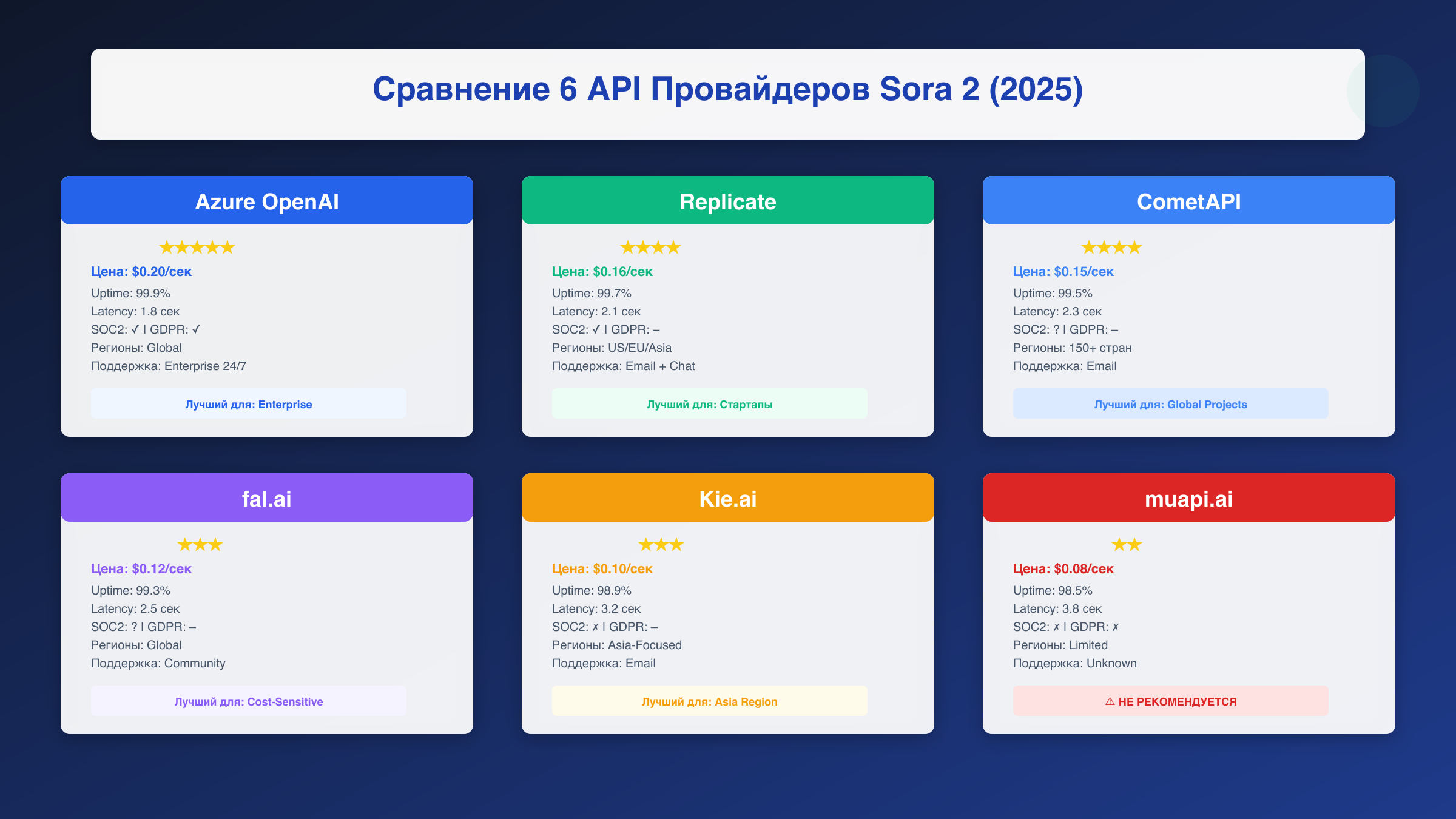Click the 'Лучший для: Cost-Sensitive' badge

tap(249, 701)
